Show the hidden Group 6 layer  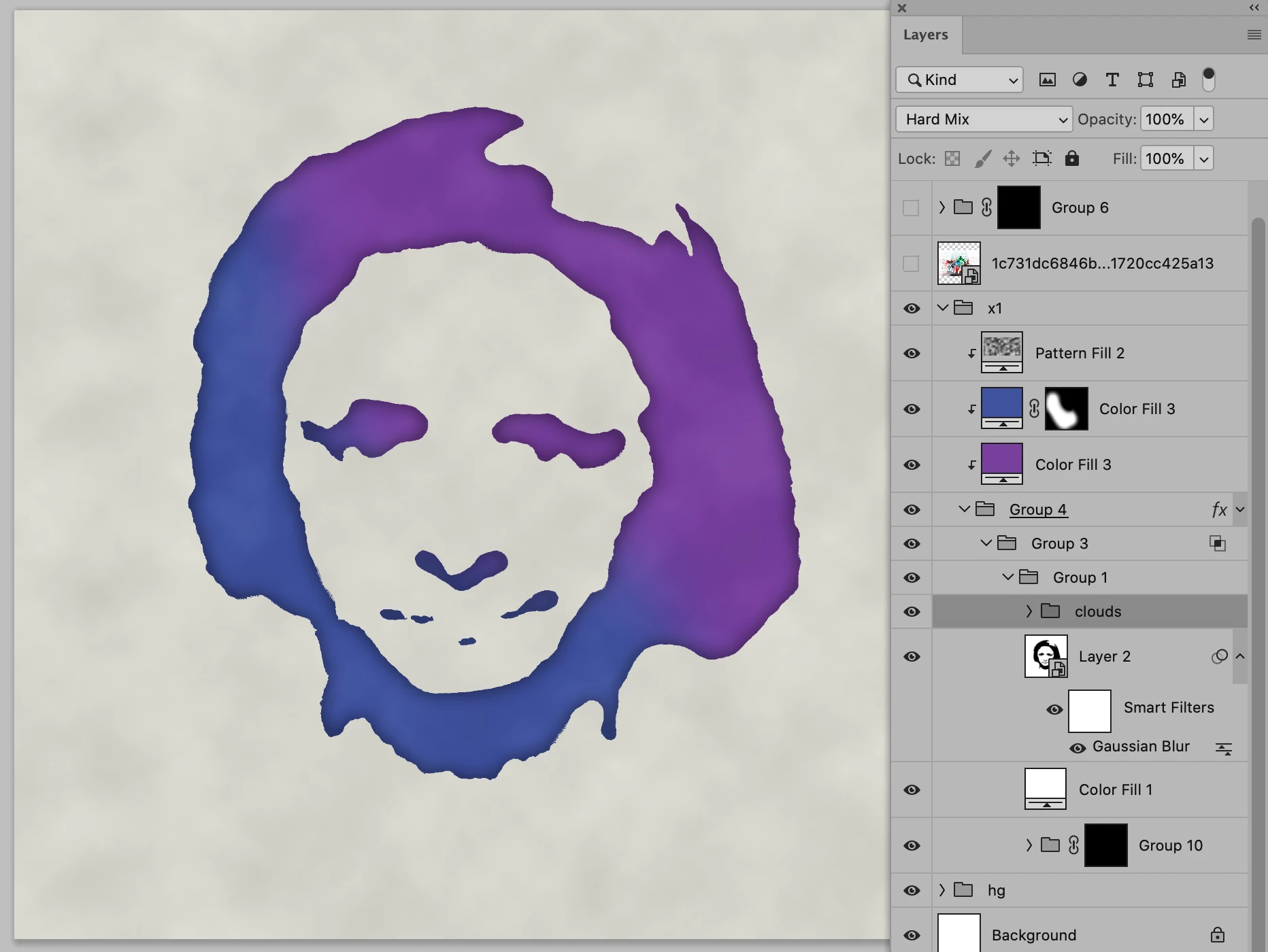coord(911,207)
